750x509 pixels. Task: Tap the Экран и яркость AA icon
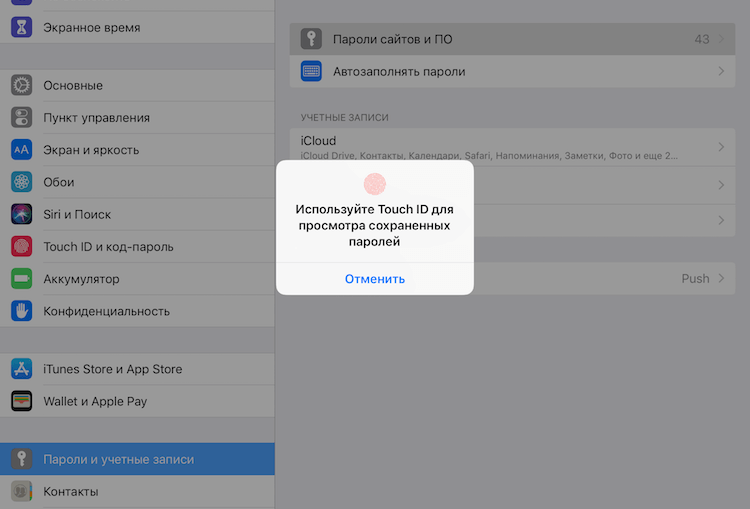[22, 150]
